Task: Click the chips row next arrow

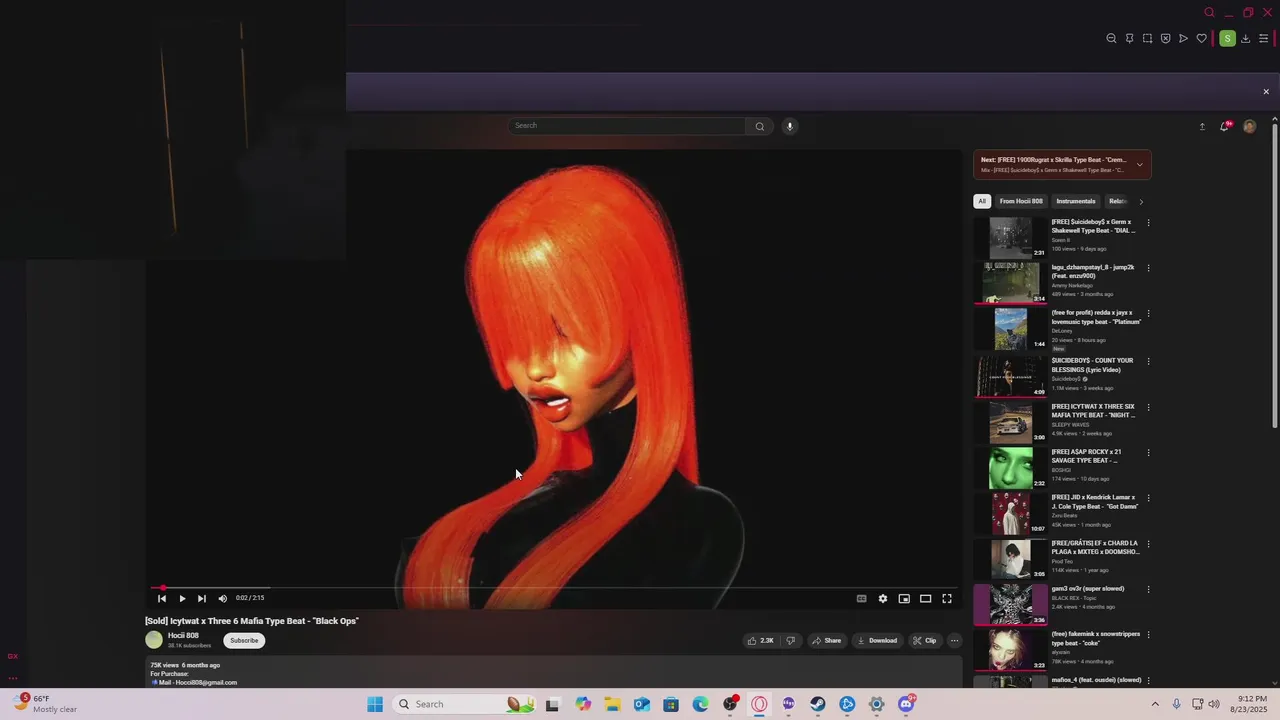Action: (1141, 201)
